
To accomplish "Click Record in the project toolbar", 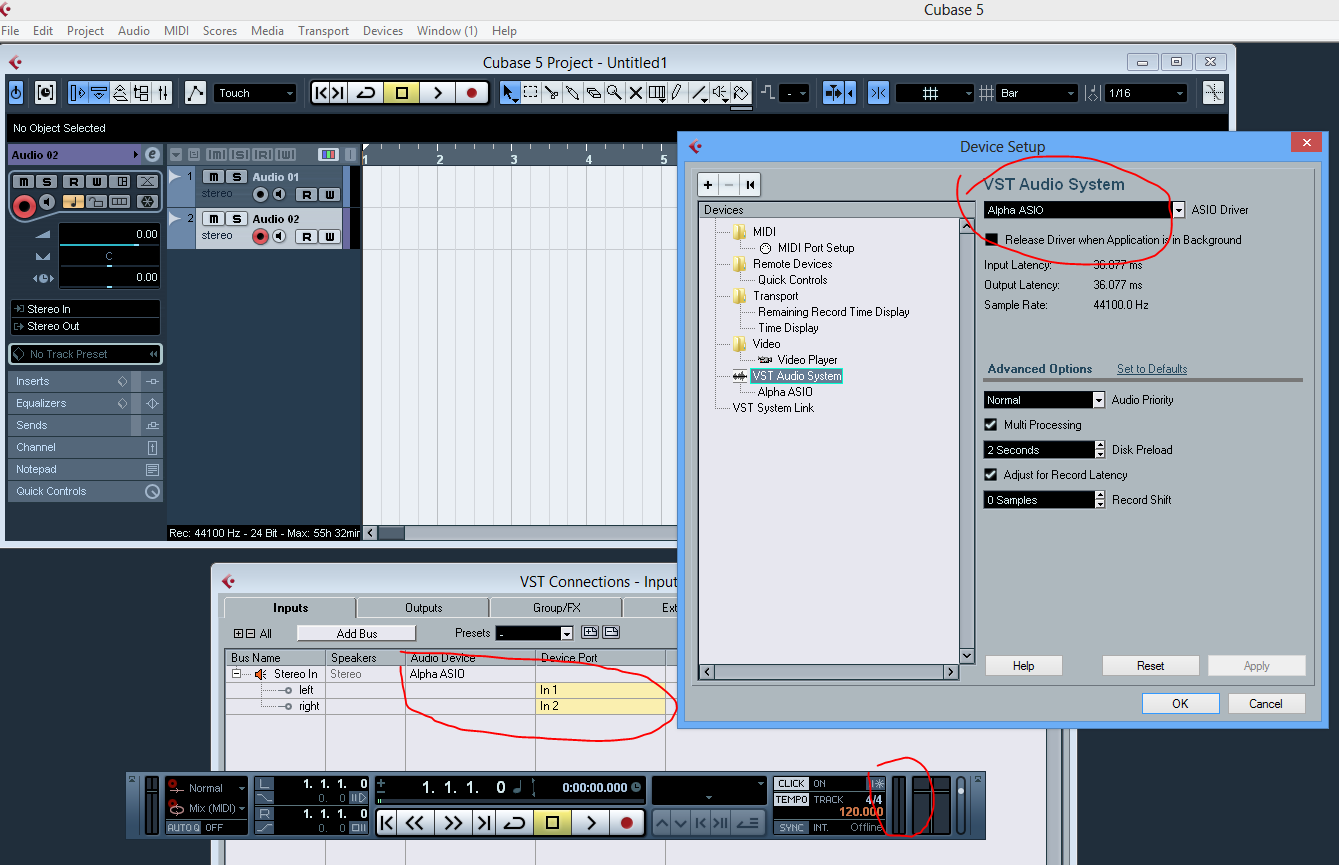I will tap(472, 93).
